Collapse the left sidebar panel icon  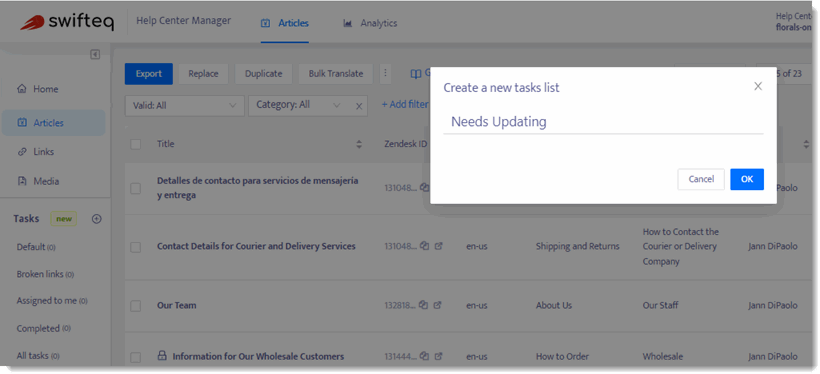[x=95, y=54]
